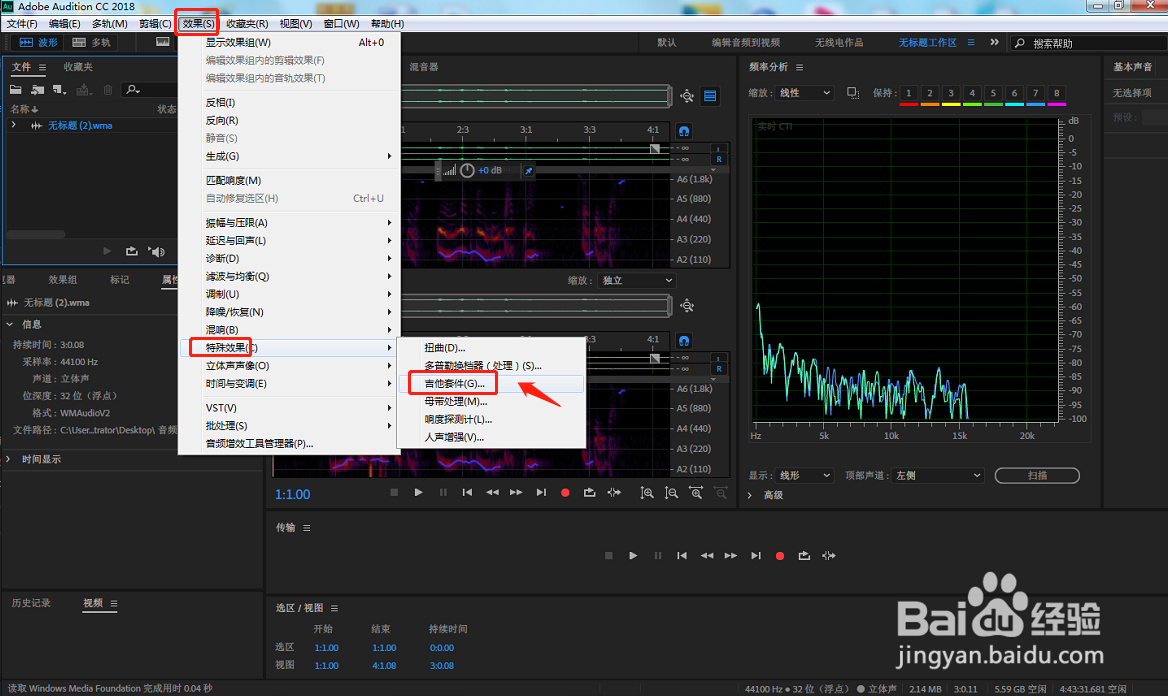Screen dimensions: 1168x696
Task: Toggle hold button 8 in frequency analysis
Action: (x=1056, y=93)
